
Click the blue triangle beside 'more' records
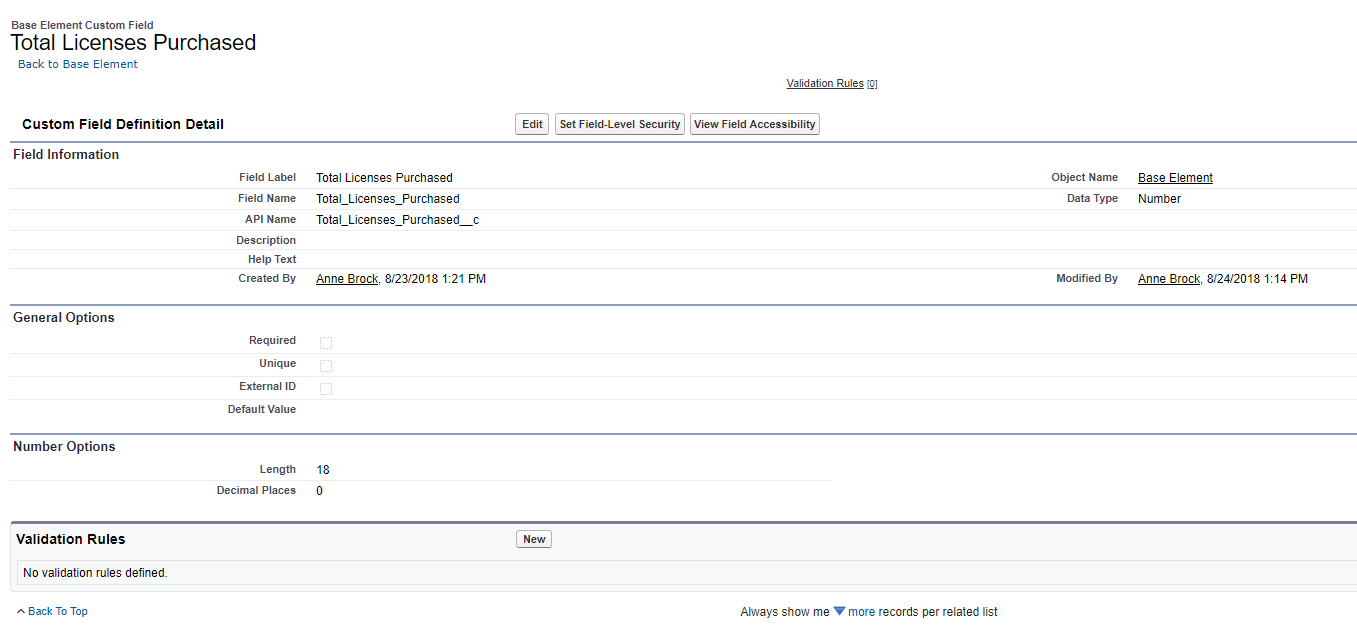[x=839, y=611]
